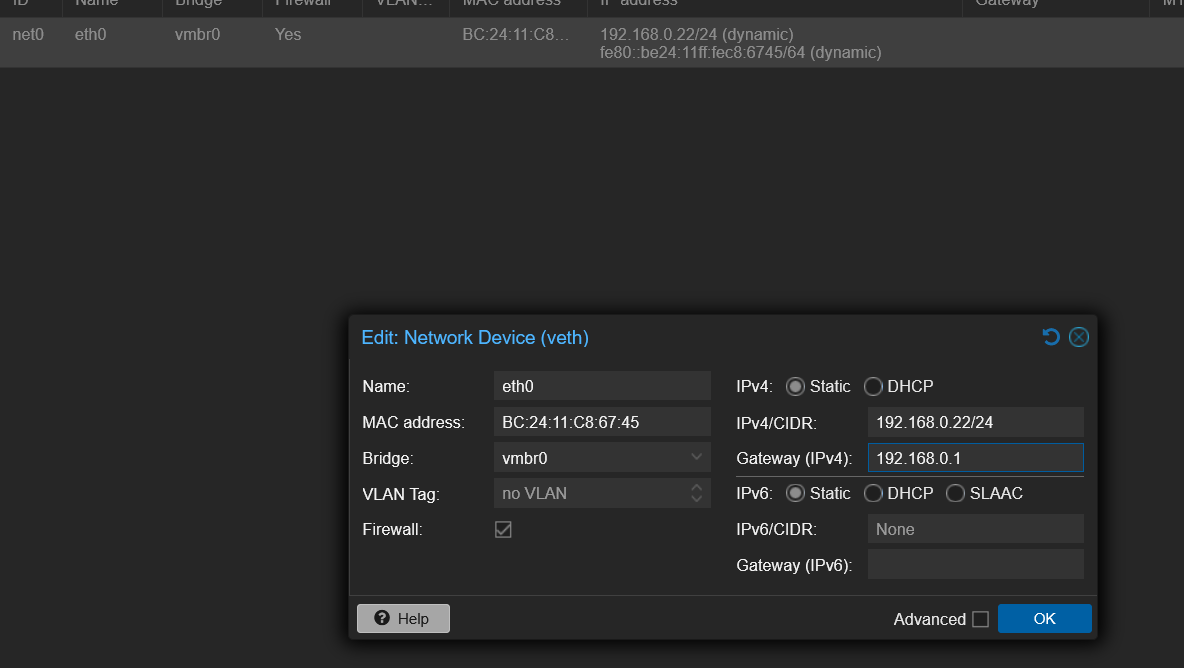1184x668 pixels.
Task: Edit the MAC address field
Action: click(602, 422)
